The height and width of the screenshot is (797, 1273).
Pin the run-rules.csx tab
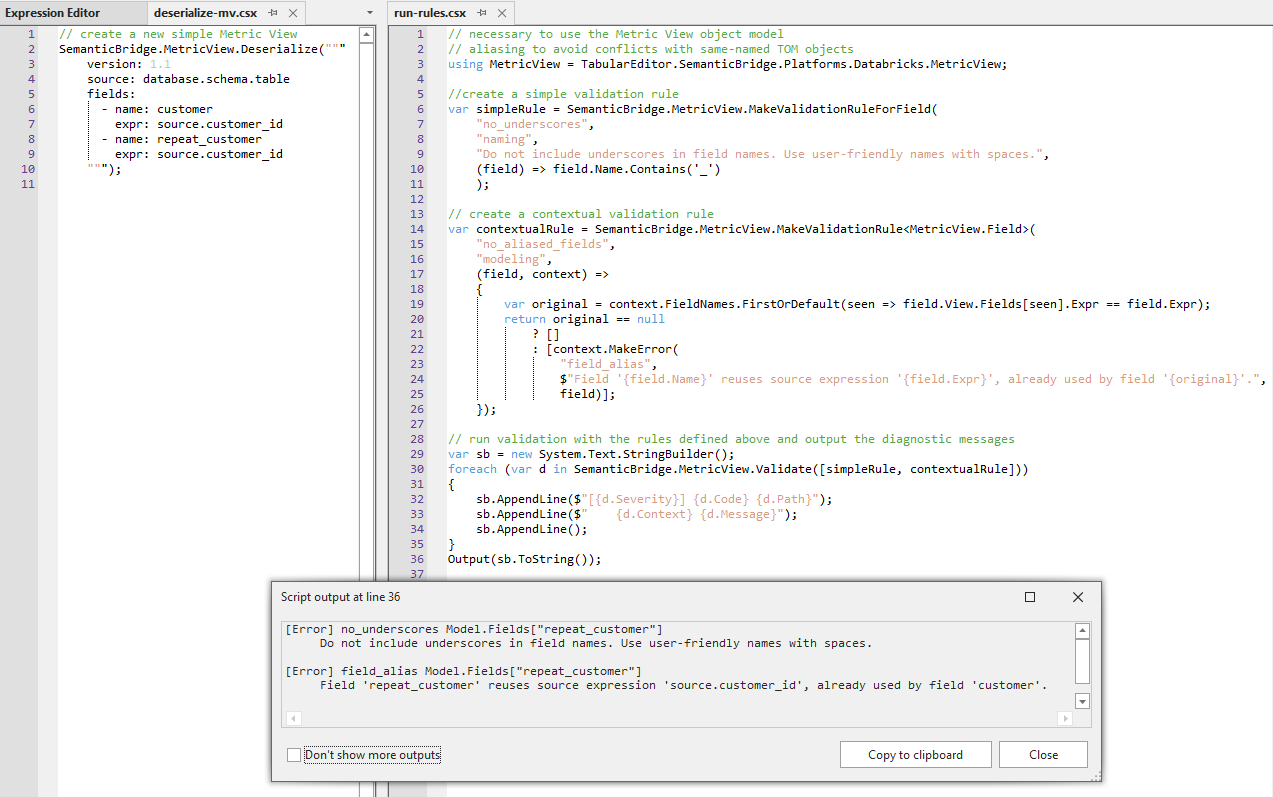(x=484, y=13)
